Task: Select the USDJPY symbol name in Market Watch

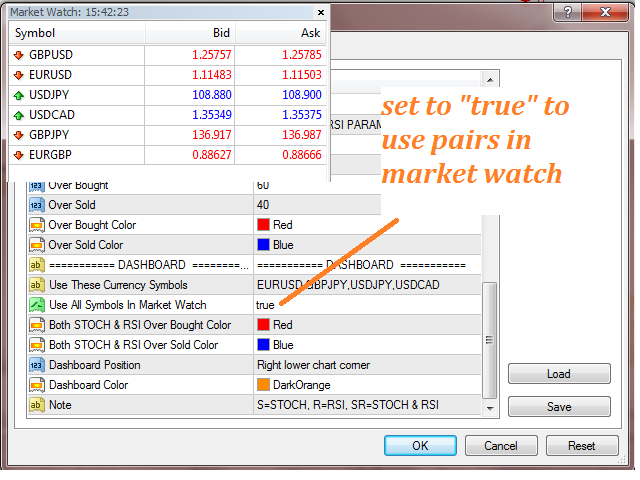Action: click(49, 95)
